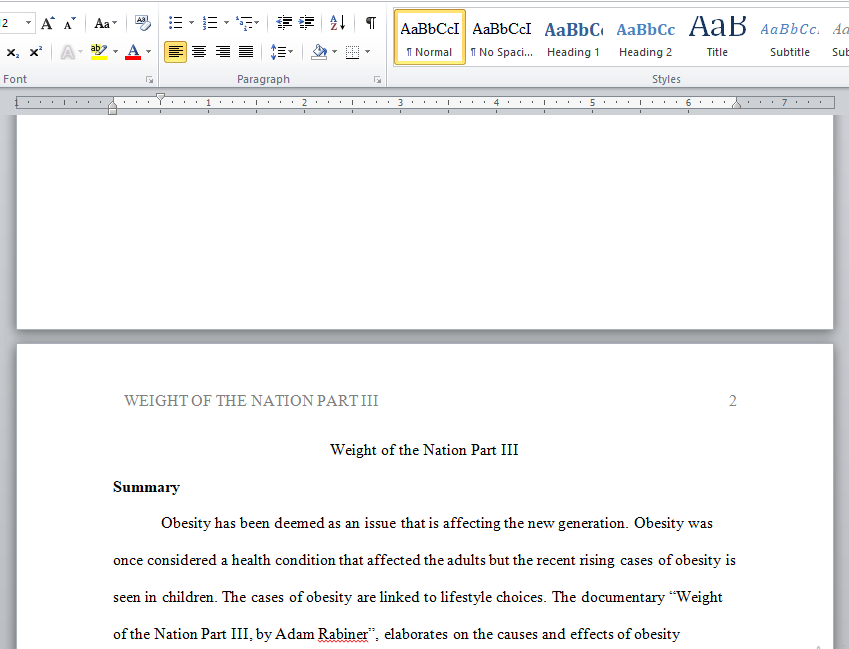
Task: Clear formatting with the eraser icon
Action: point(142,23)
